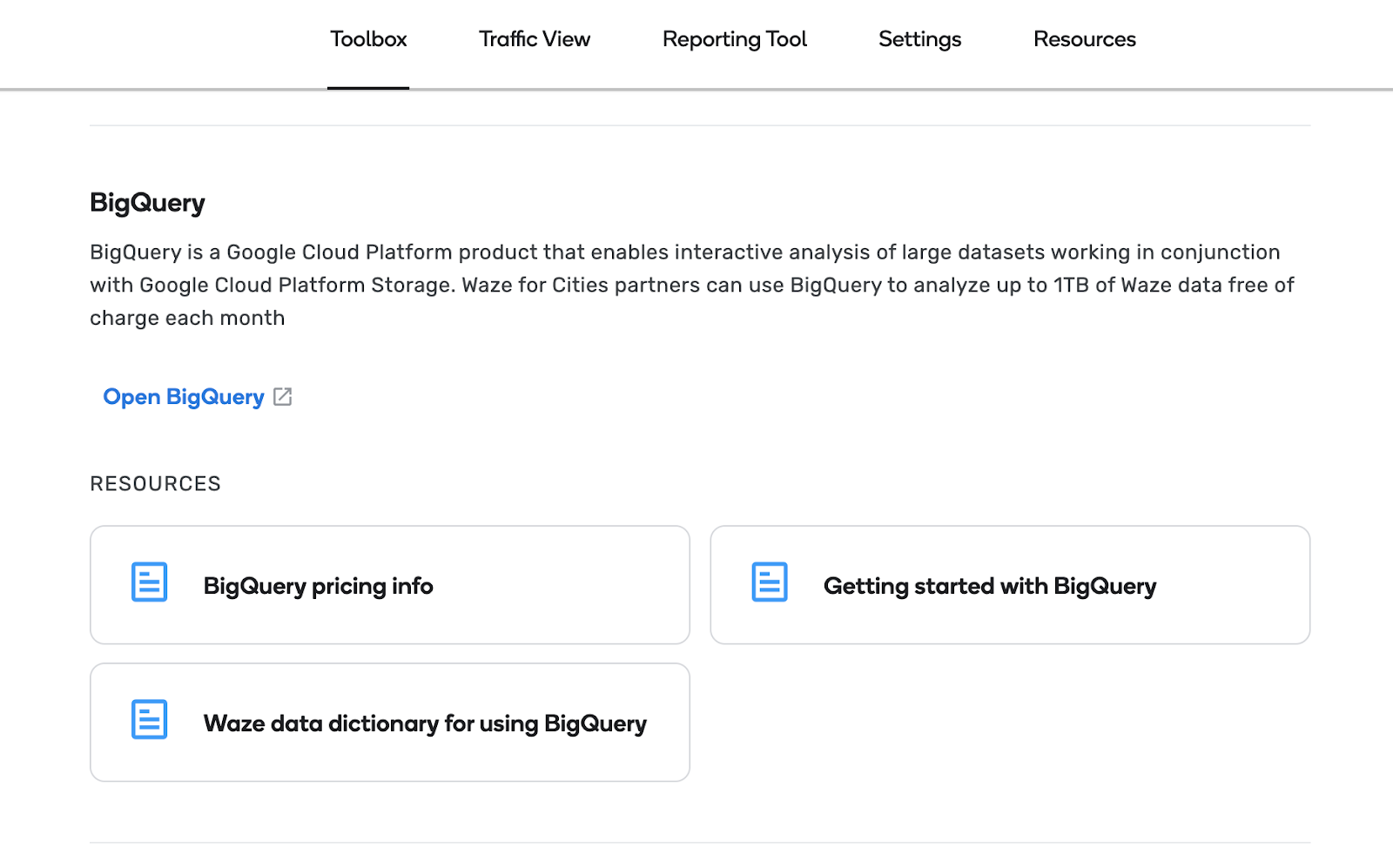This screenshot has height=868, width=1393.
Task: Open the BigQuery pricing info card
Action: [390, 585]
